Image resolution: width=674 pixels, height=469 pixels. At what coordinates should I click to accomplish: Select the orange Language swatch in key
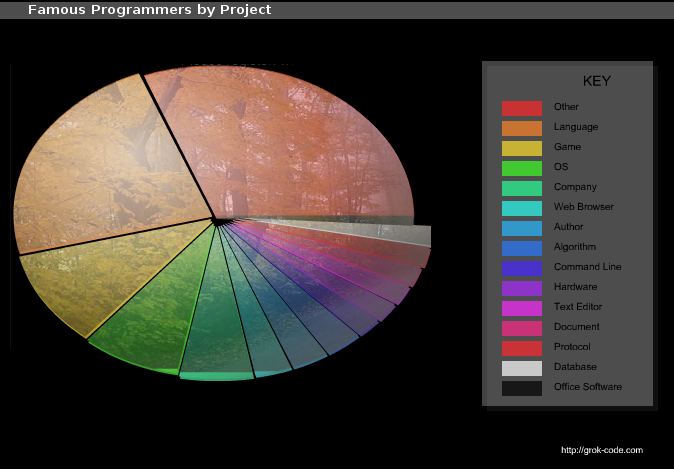tap(521, 128)
